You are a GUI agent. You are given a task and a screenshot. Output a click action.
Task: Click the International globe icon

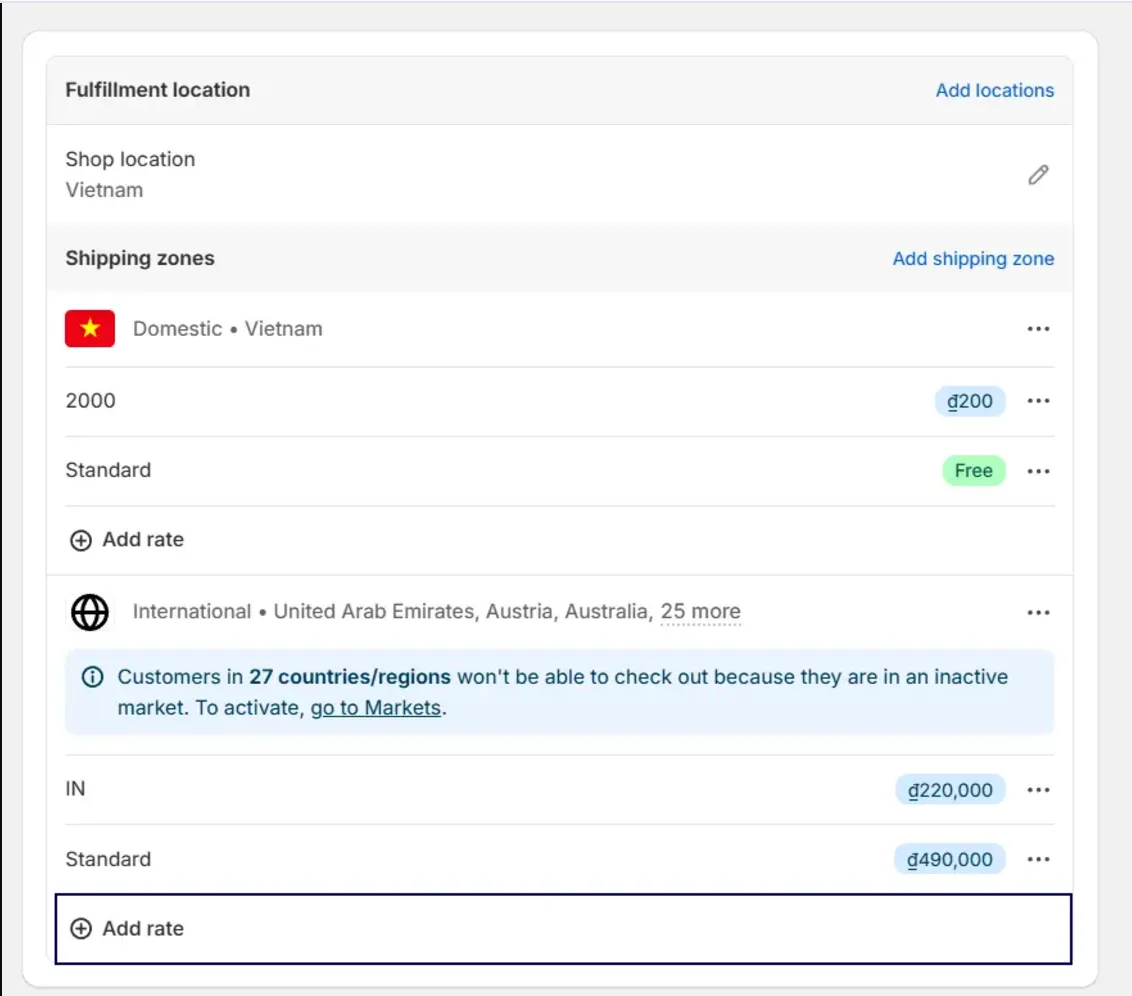click(90, 612)
